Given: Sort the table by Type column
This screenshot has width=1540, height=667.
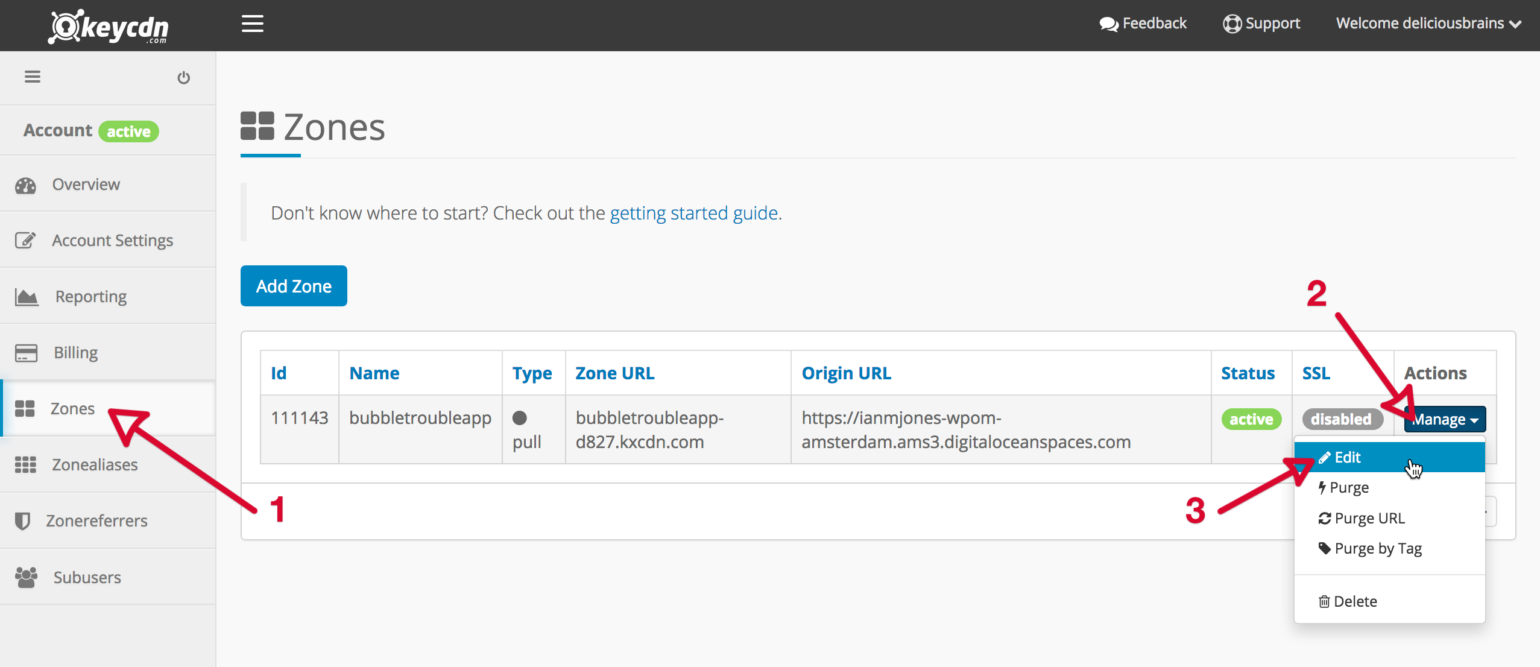Looking at the screenshot, I should pyautogui.click(x=532, y=373).
